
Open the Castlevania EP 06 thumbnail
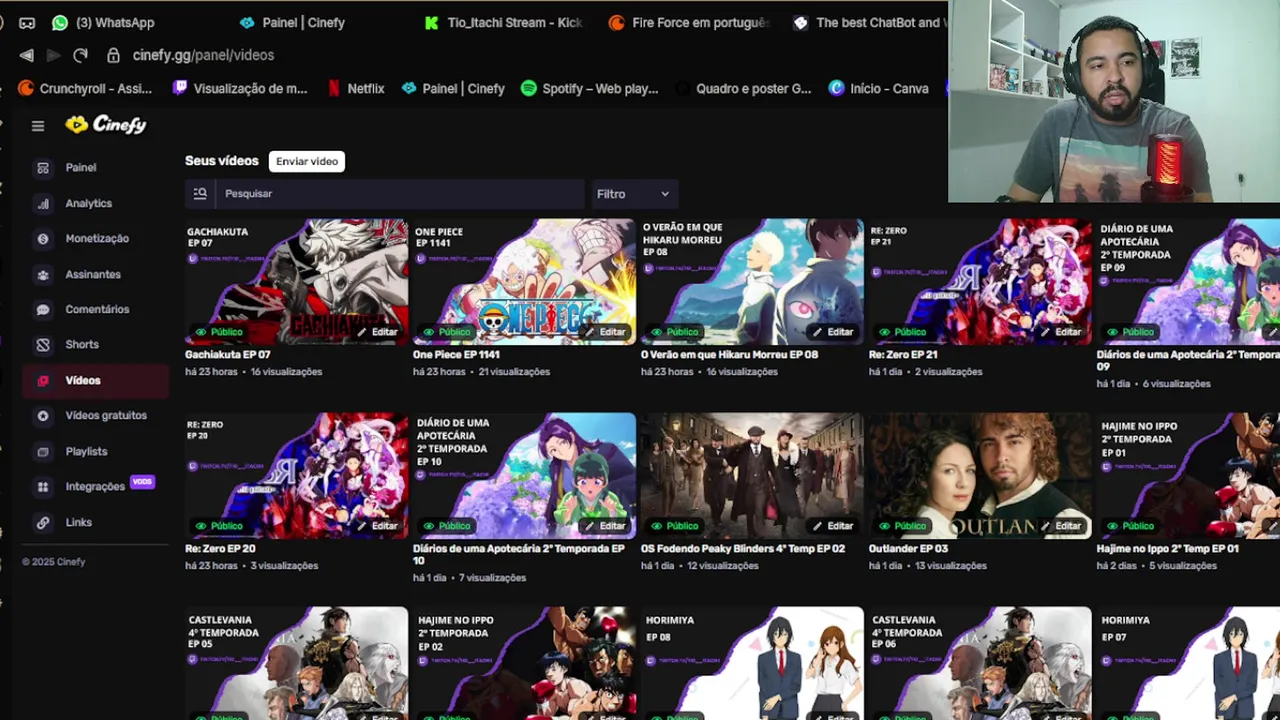click(980, 663)
